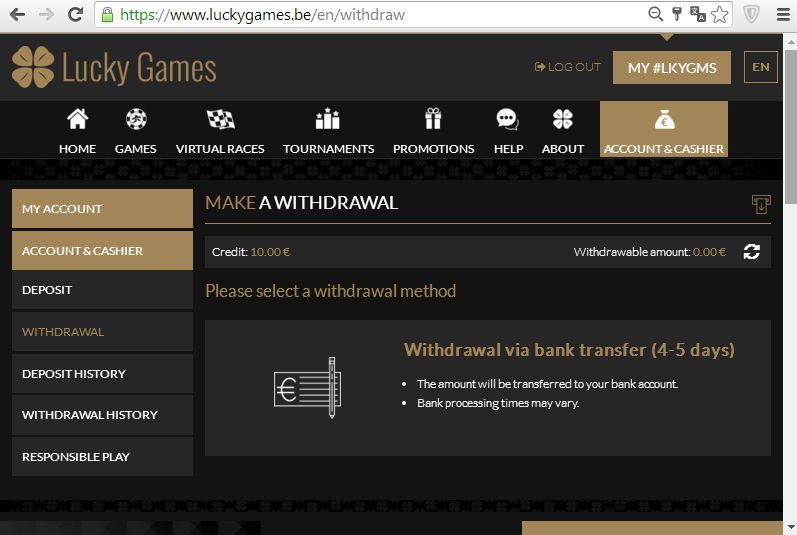Open the Chrome menu hamburger button
This screenshot has height=535, width=797.
(782, 15)
